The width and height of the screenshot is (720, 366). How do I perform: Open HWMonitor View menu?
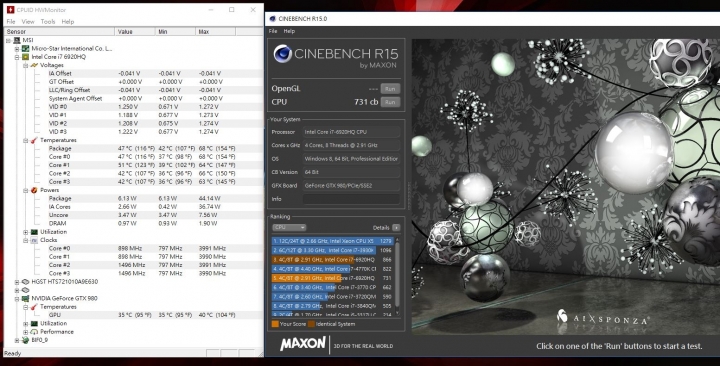click(28, 22)
